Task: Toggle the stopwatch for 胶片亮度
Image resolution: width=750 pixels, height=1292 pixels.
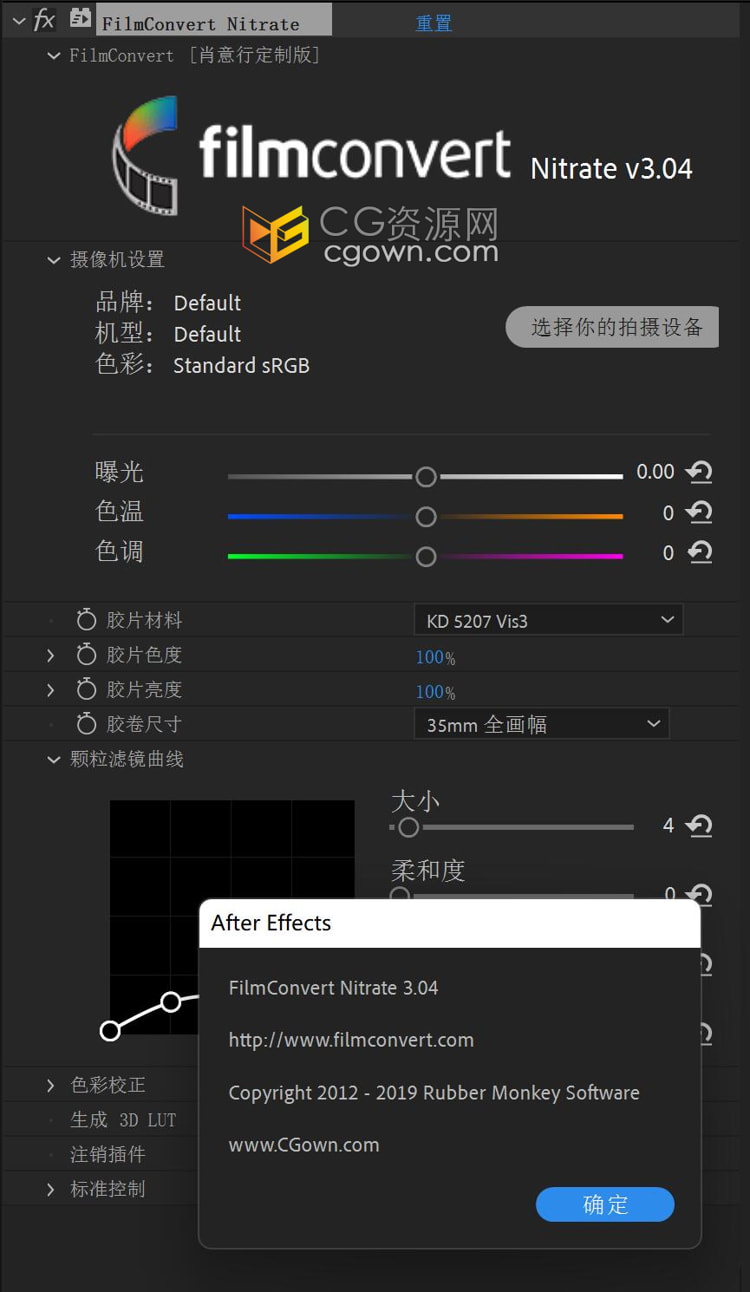Action: coord(86,689)
